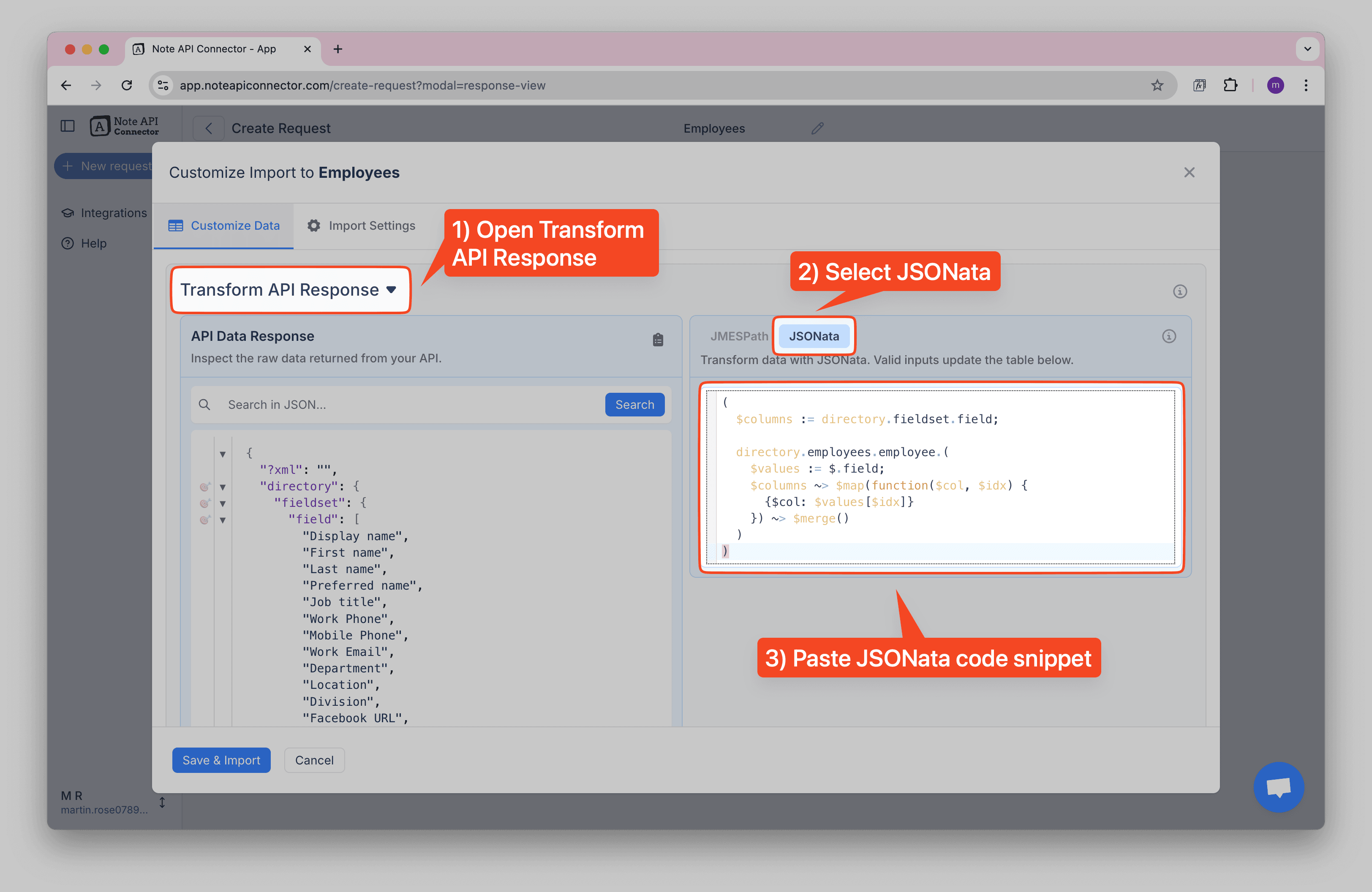This screenshot has height=892, width=1372.
Task: Open the Chrome three-dot menu
Action: pos(1306,85)
